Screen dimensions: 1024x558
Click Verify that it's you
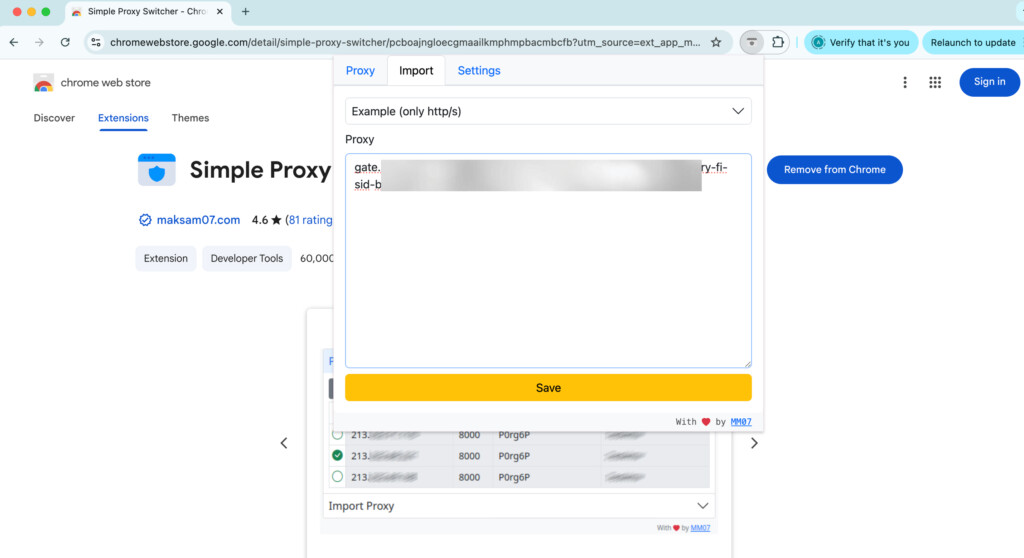861,42
